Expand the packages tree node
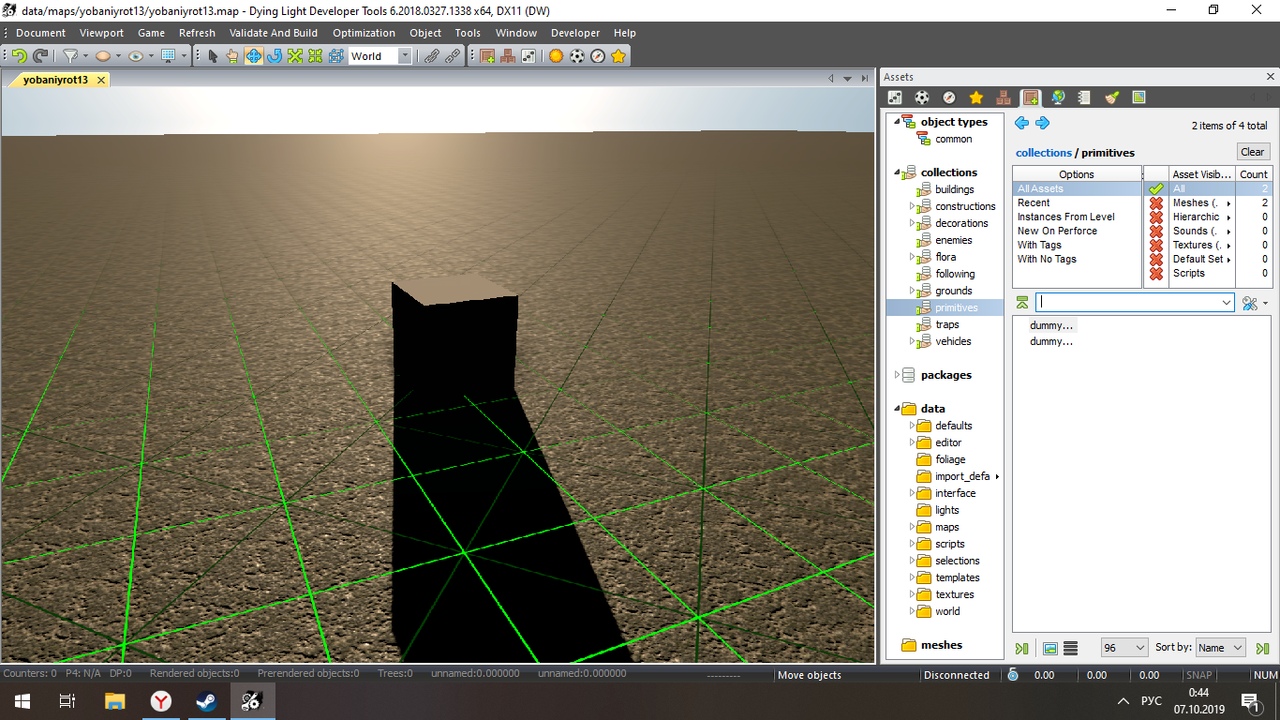 pyautogui.click(x=897, y=375)
